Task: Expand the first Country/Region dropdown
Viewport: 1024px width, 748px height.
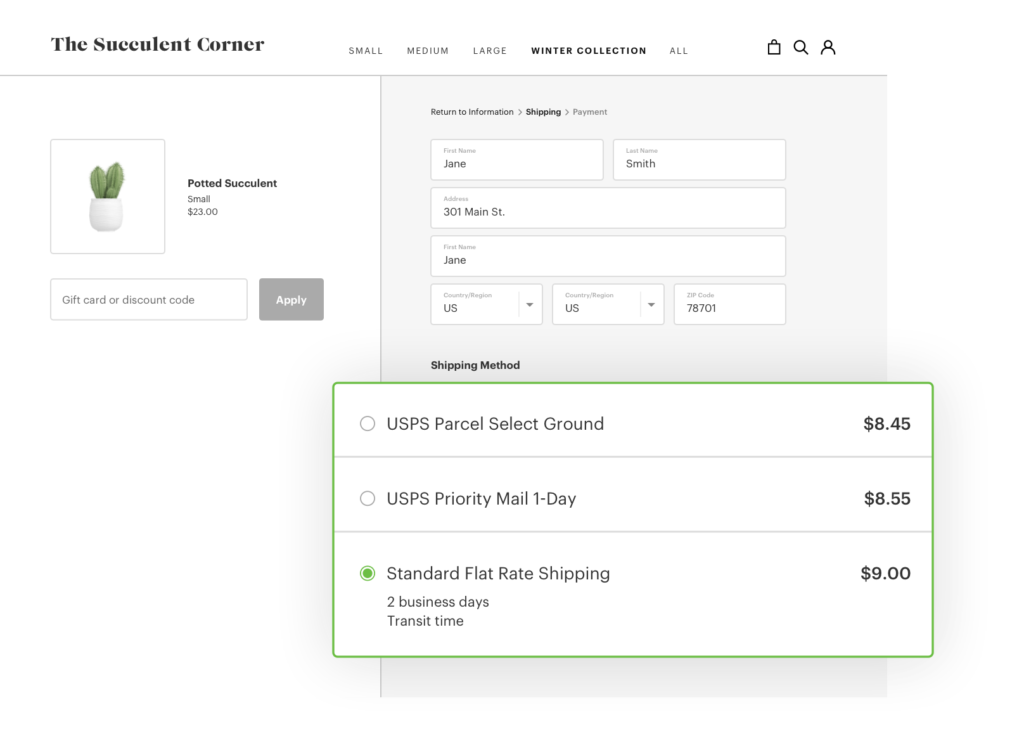Action: (529, 304)
